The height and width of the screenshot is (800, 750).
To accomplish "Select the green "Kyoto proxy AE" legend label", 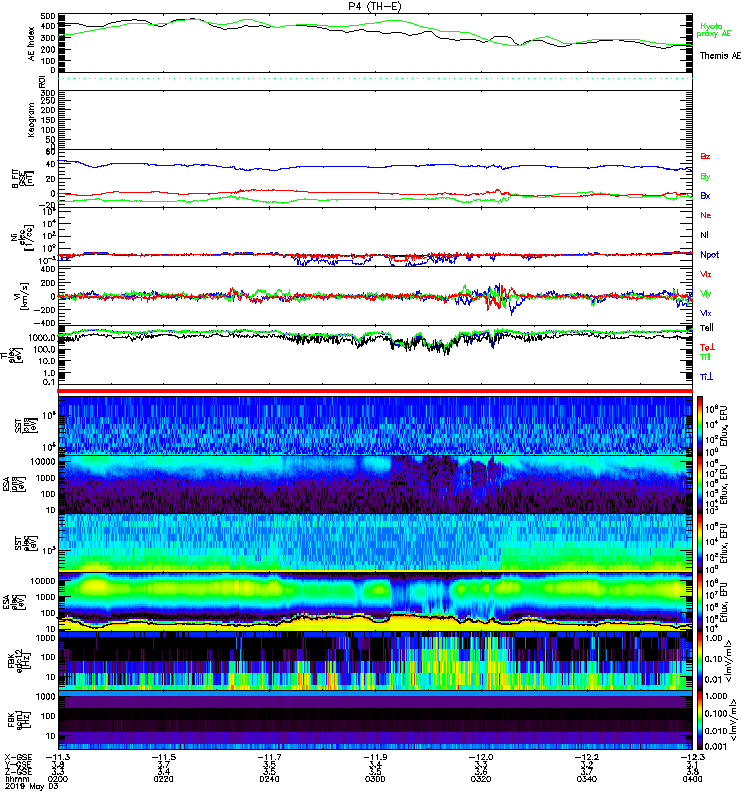I will coord(714,30).
